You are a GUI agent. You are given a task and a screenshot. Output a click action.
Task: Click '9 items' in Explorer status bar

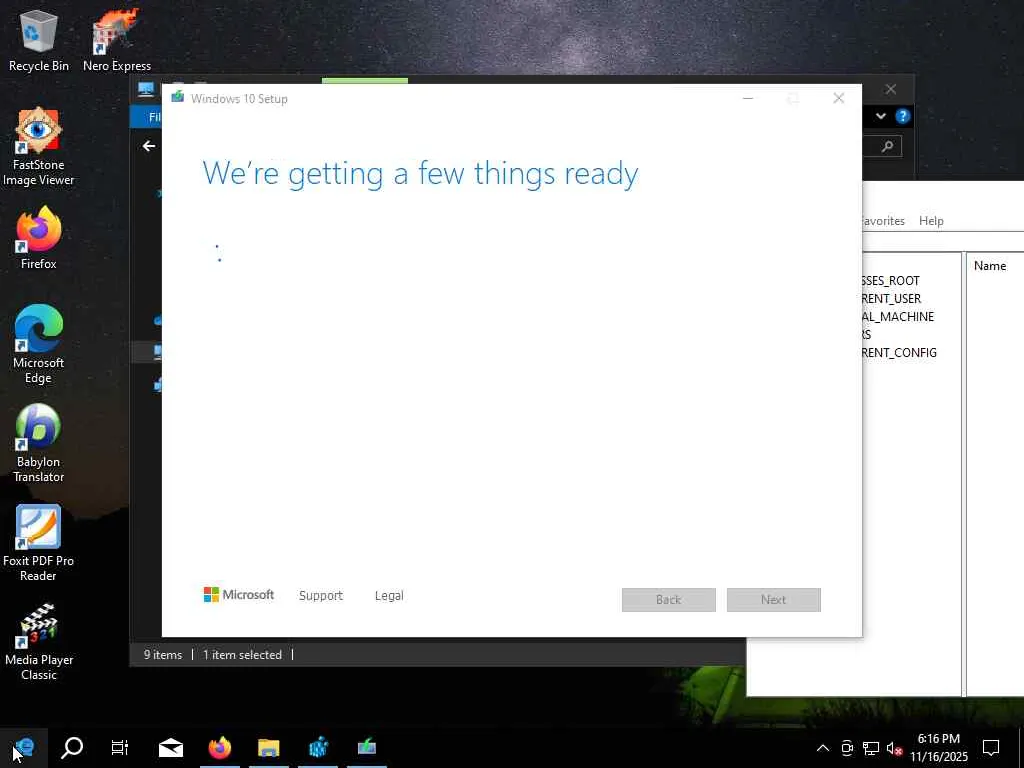163,654
